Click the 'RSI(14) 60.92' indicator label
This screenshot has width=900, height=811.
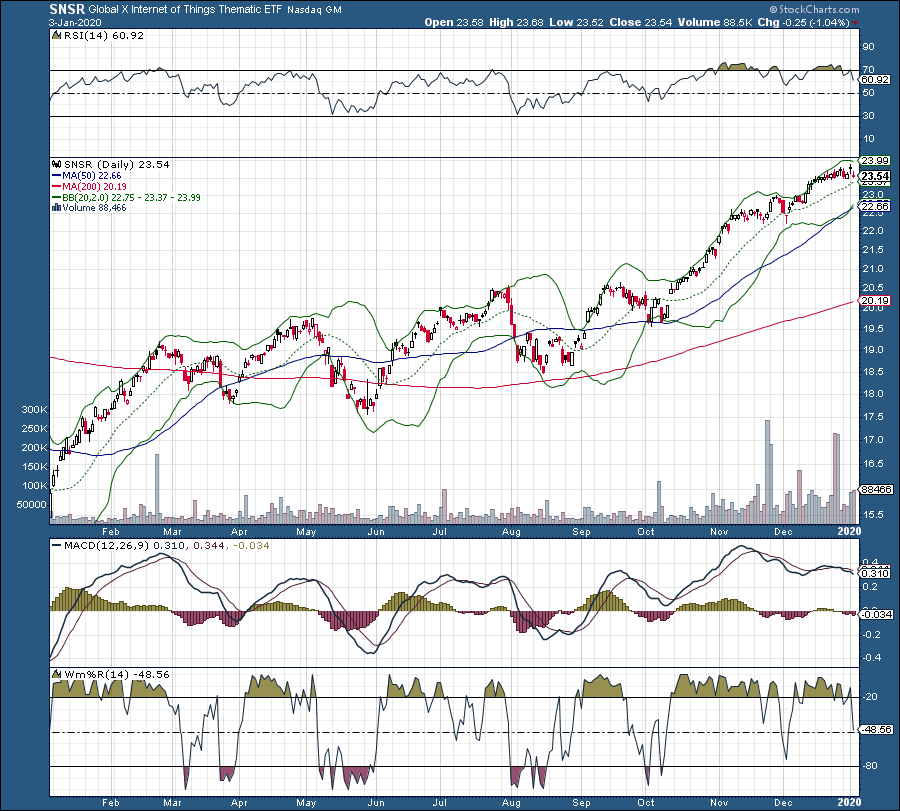pyautogui.click(x=103, y=36)
